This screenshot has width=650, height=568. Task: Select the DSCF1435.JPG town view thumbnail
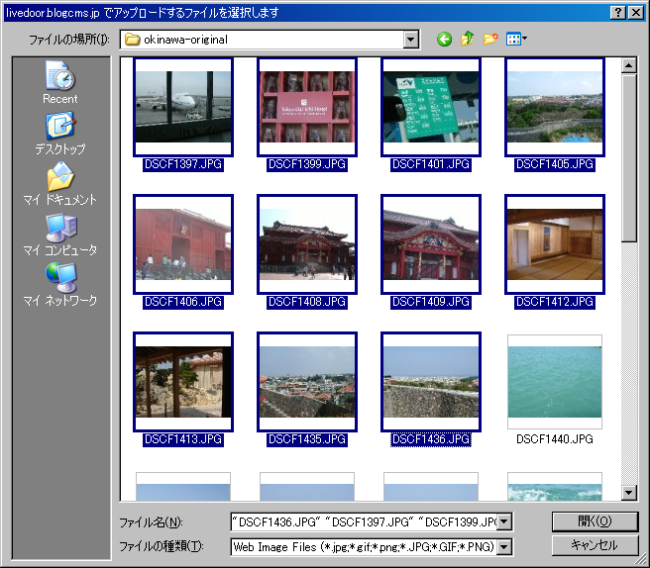pyautogui.click(x=307, y=382)
